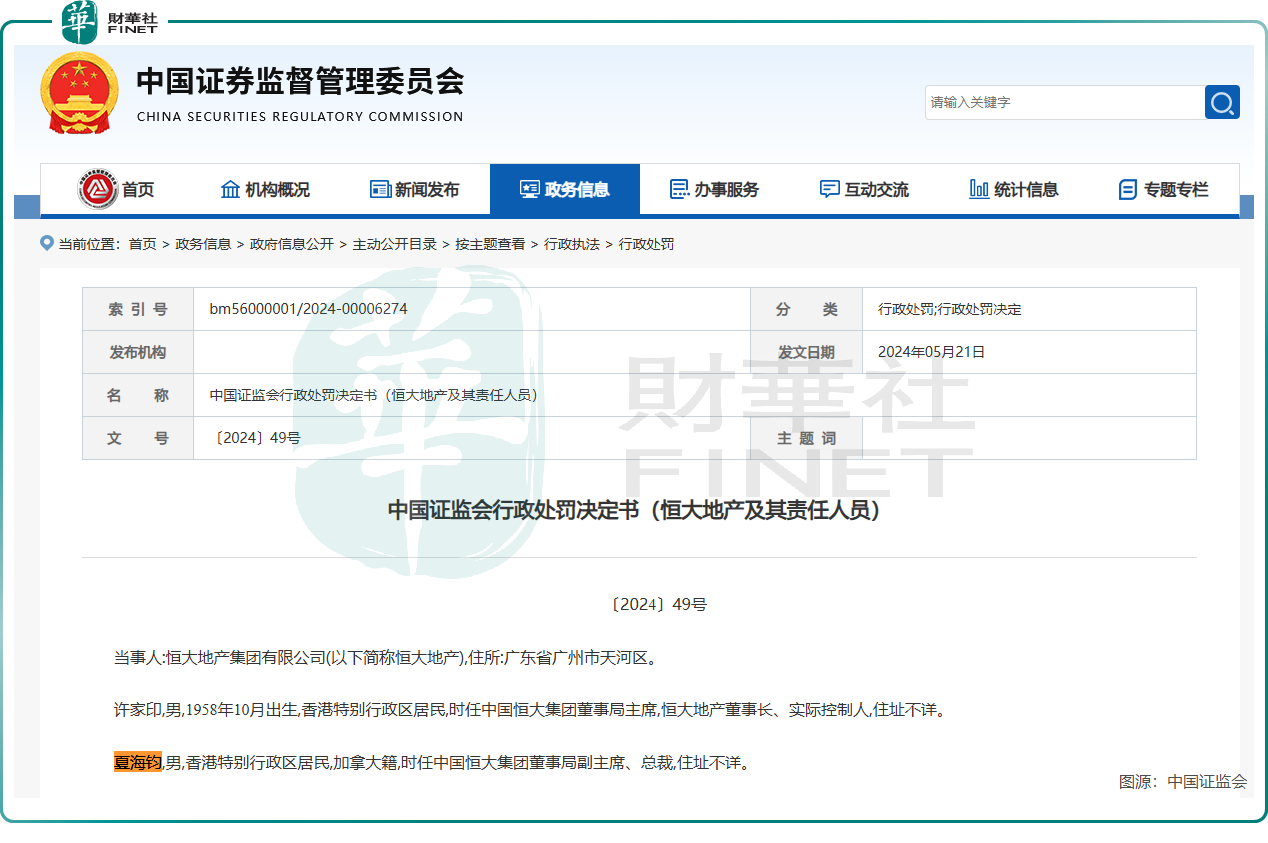This screenshot has width=1268, height=843.
Task: Click the 发文日期 label cell
Action: coord(807,352)
